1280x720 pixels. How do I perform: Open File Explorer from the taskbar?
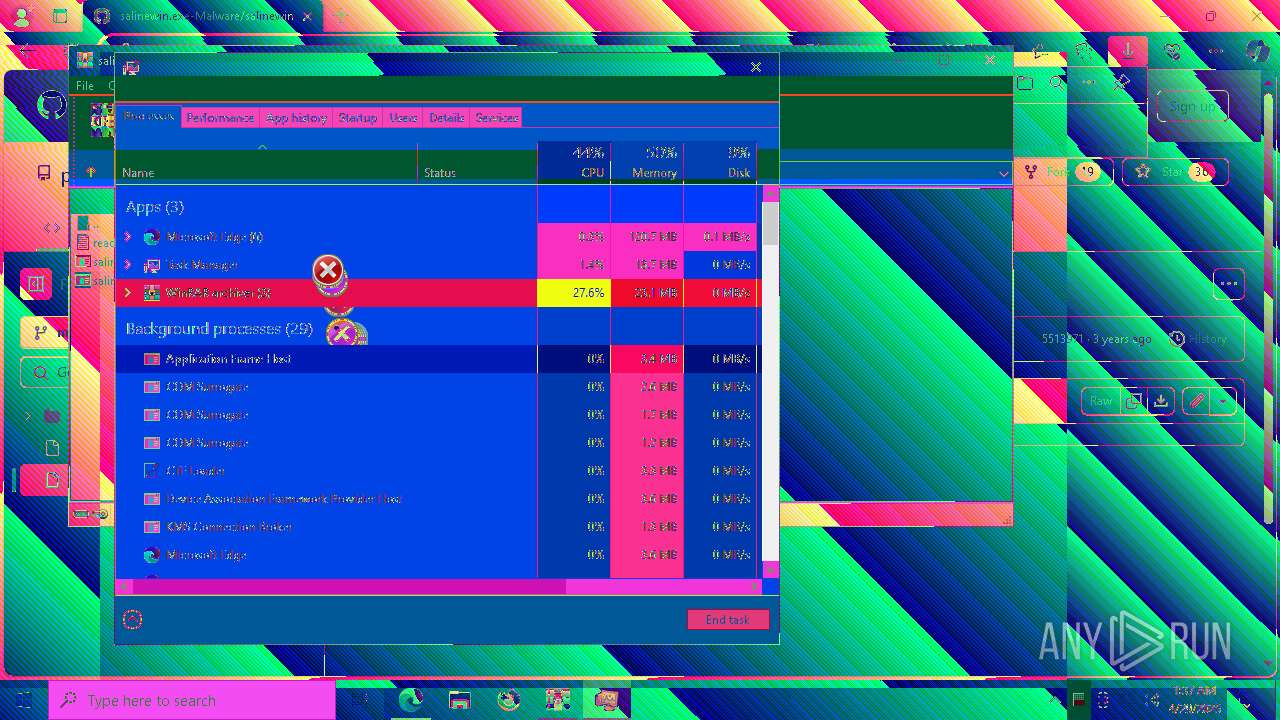click(x=459, y=701)
